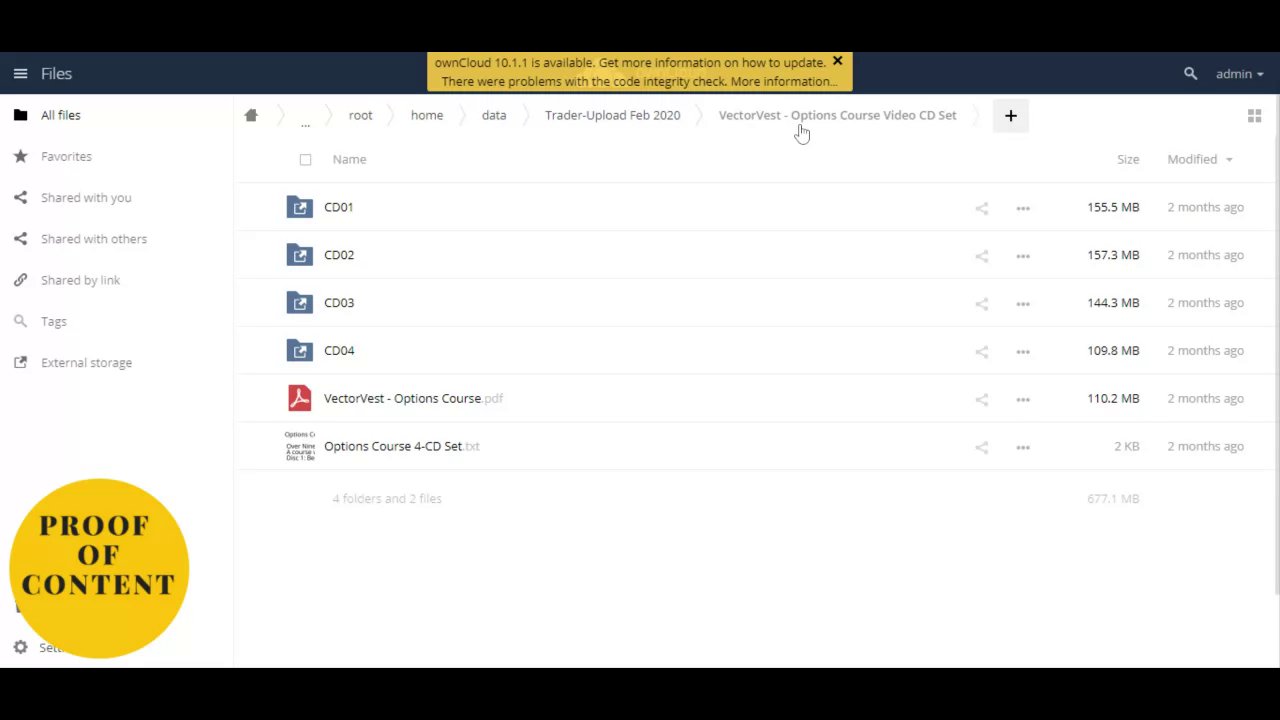The width and height of the screenshot is (1280, 720).
Task: Click the Shared with others share icon
Action: pyautogui.click(x=20, y=239)
